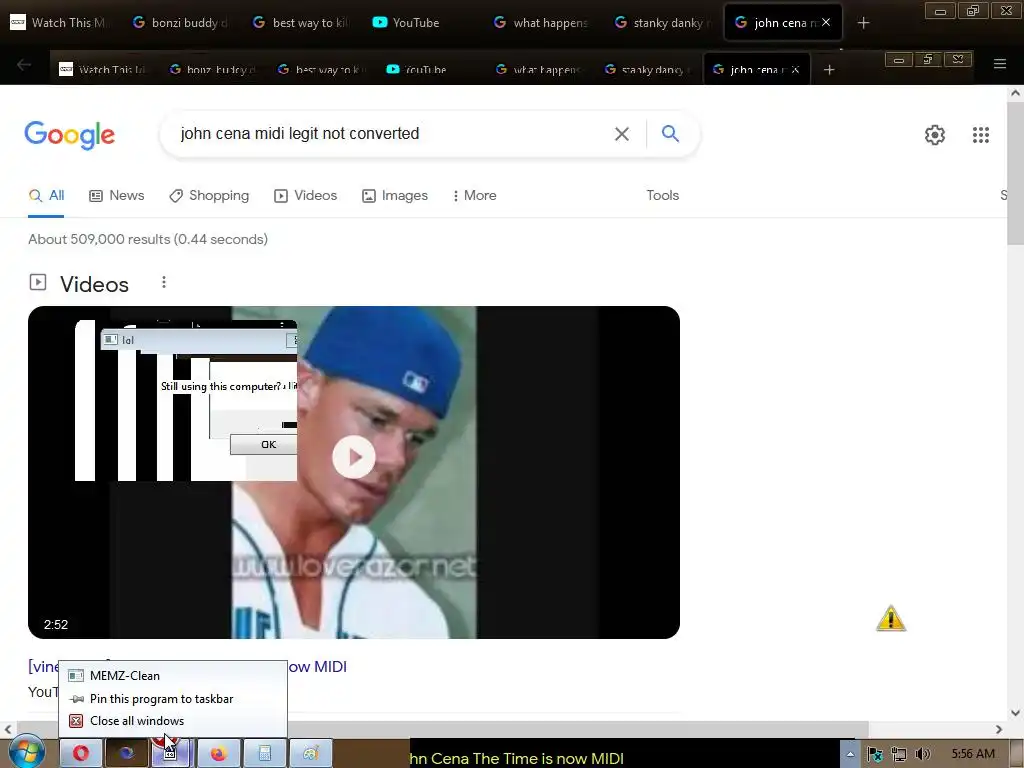The height and width of the screenshot is (768, 1024).
Task: Choose Close all windows in jump list
Action: pos(172,721)
